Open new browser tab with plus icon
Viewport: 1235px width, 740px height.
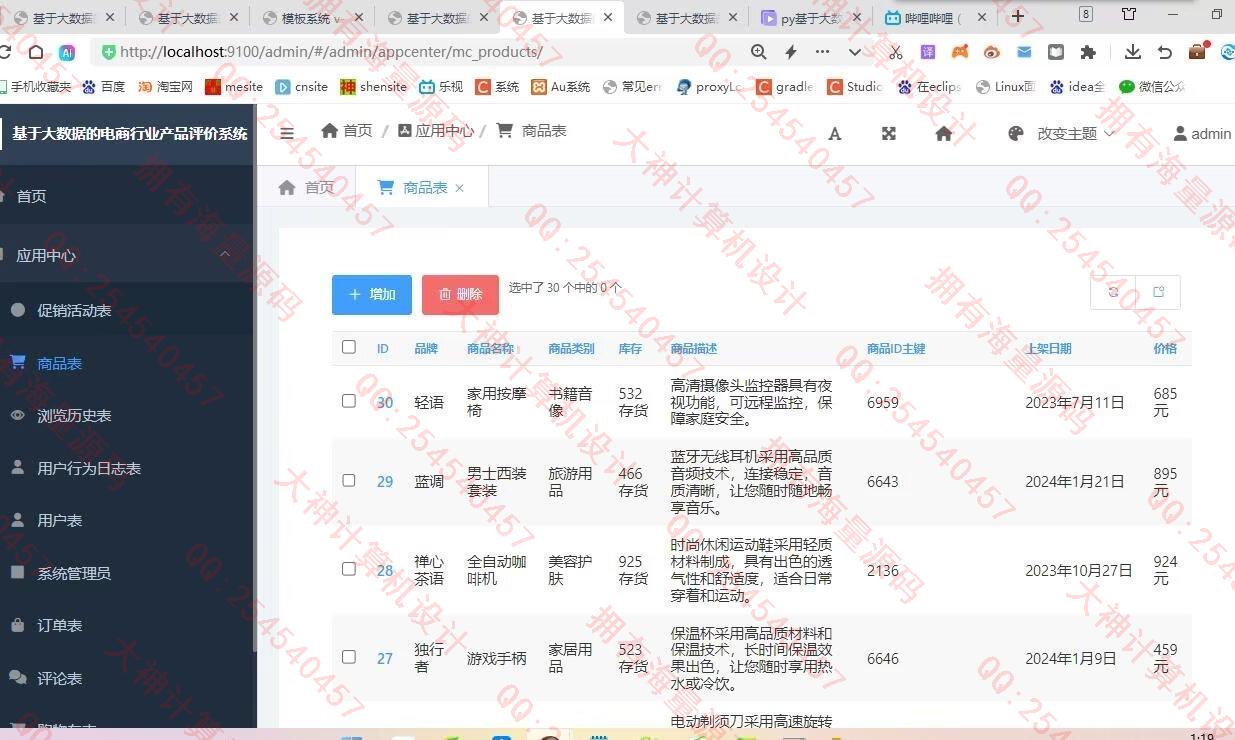click(x=1018, y=16)
